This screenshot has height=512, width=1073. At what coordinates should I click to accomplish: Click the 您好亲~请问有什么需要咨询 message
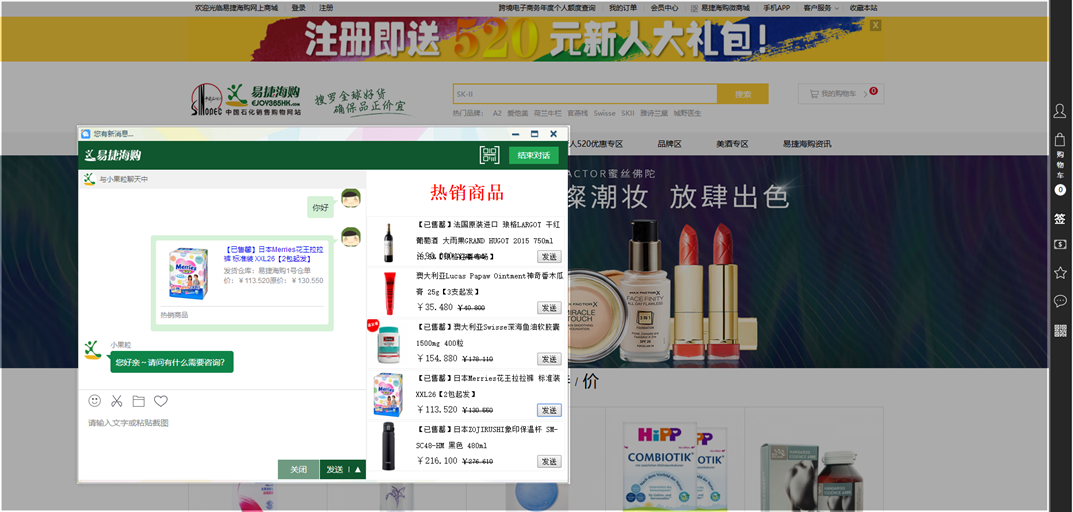172,362
